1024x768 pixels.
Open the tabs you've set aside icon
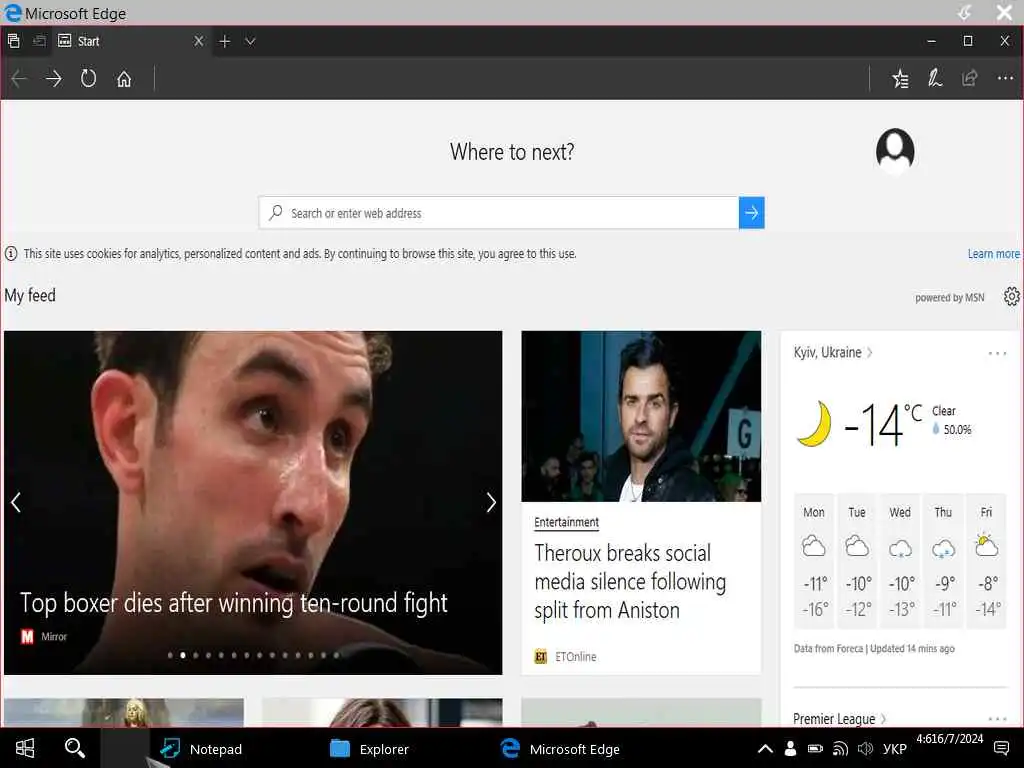pyautogui.click(x=14, y=41)
